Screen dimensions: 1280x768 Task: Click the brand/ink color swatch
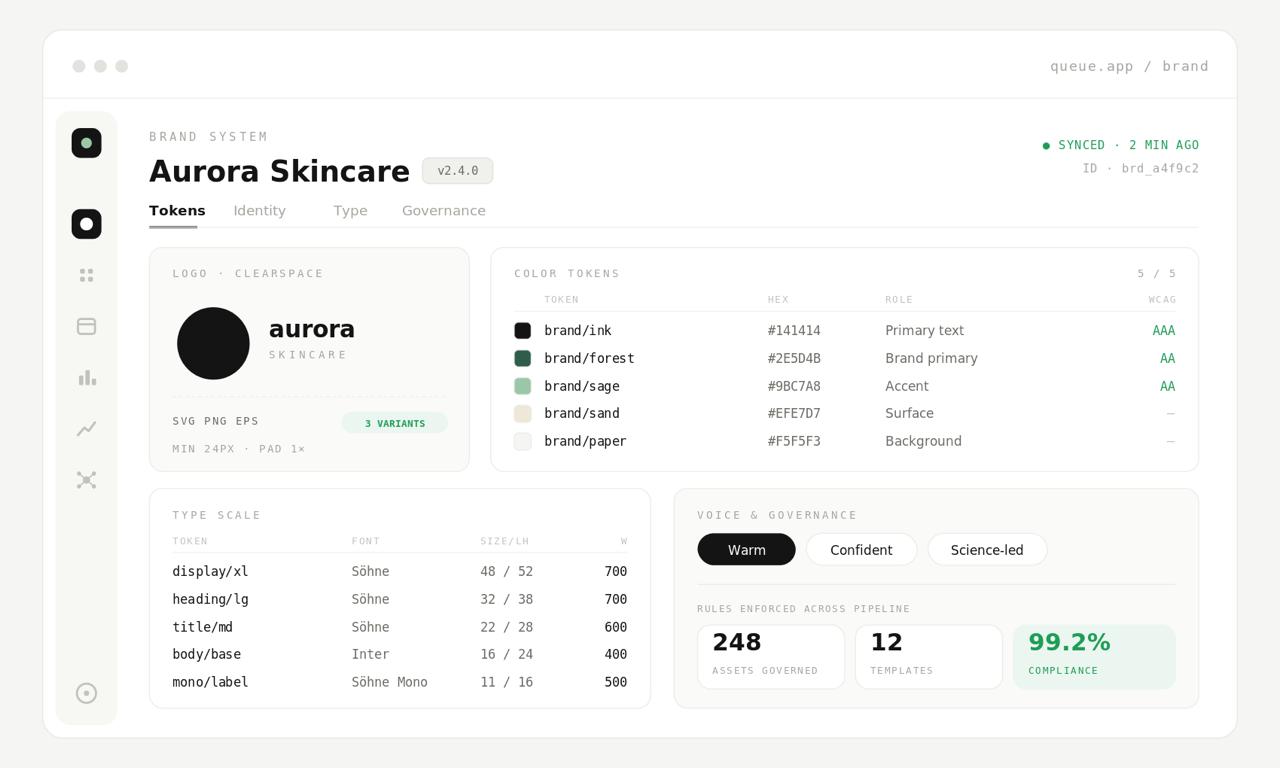tap(522, 331)
